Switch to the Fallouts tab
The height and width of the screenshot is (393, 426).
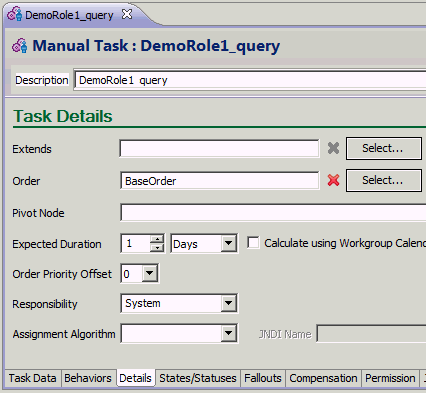(x=263, y=378)
